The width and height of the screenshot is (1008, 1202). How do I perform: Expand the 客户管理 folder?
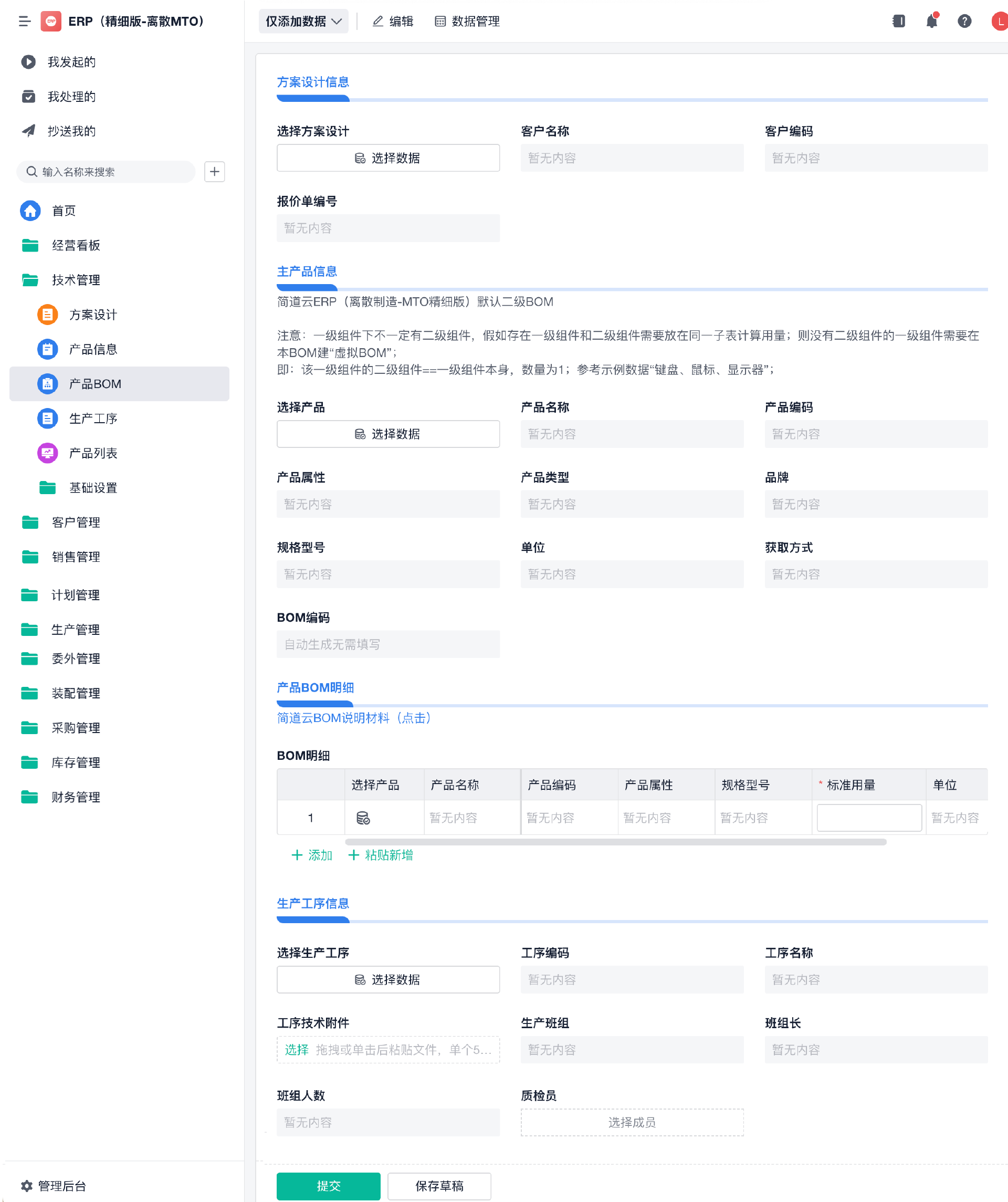tap(76, 522)
